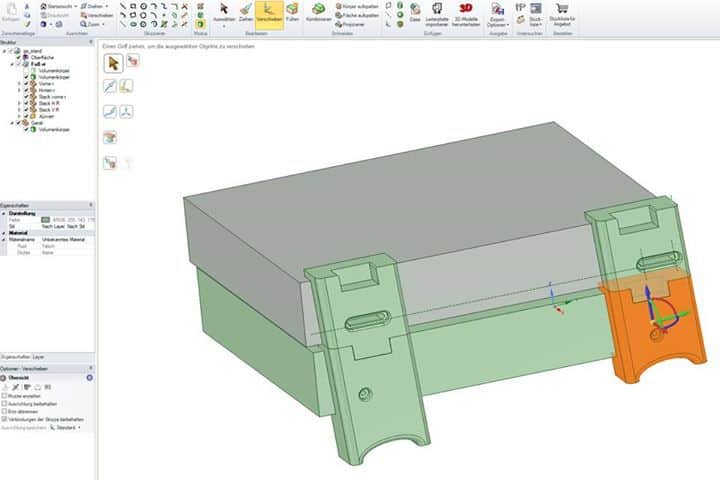Viewport: 720px width, 480px height.
Task: Open the Standard dropdown in options panel
Action: coord(66,427)
